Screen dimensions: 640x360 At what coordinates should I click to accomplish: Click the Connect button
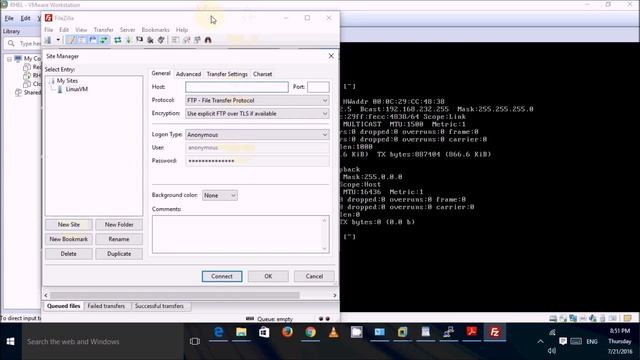(x=222, y=276)
